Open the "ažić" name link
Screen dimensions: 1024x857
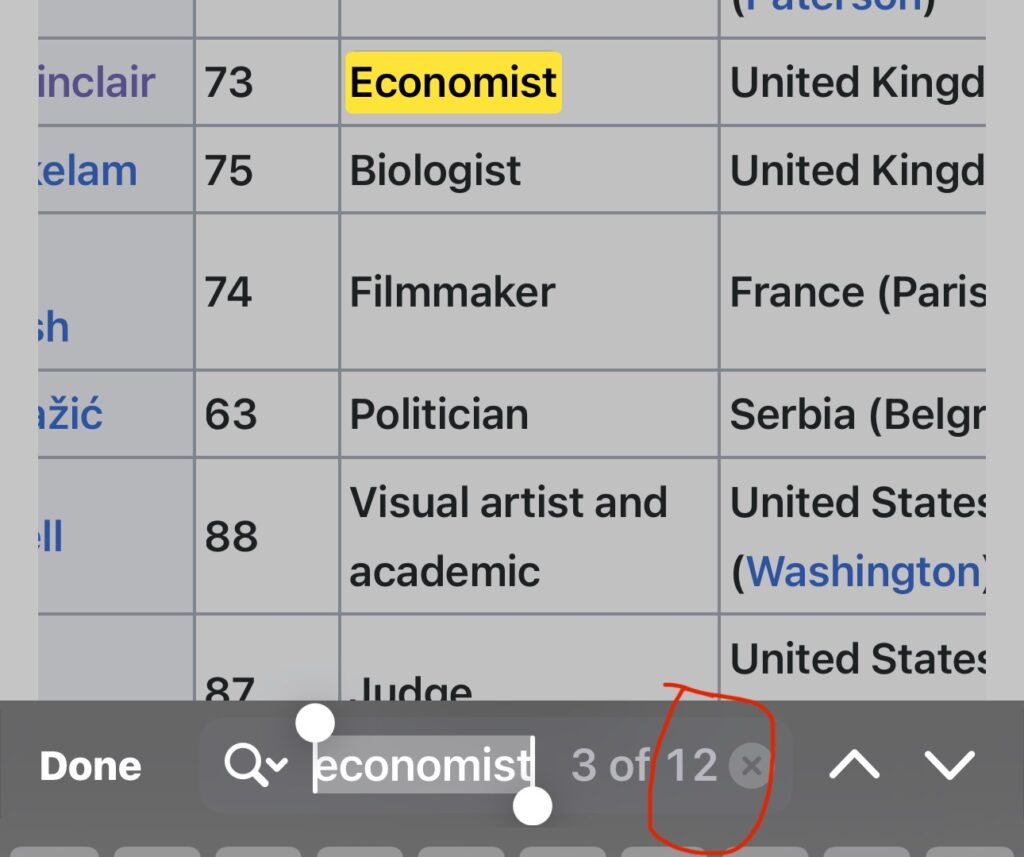click(71, 414)
